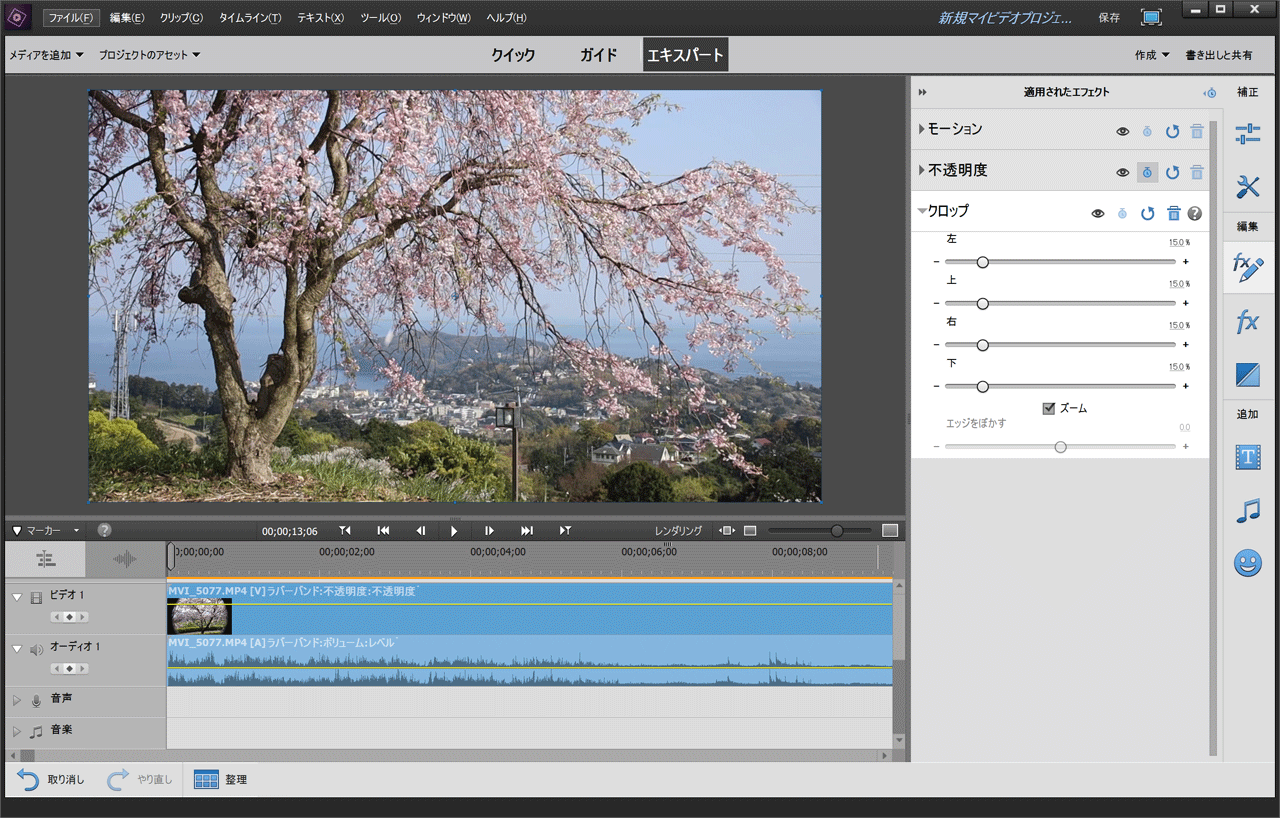The image size is (1280, 818).
Task: Open the マーカー dropdown
Action: (x=46, y=530)
